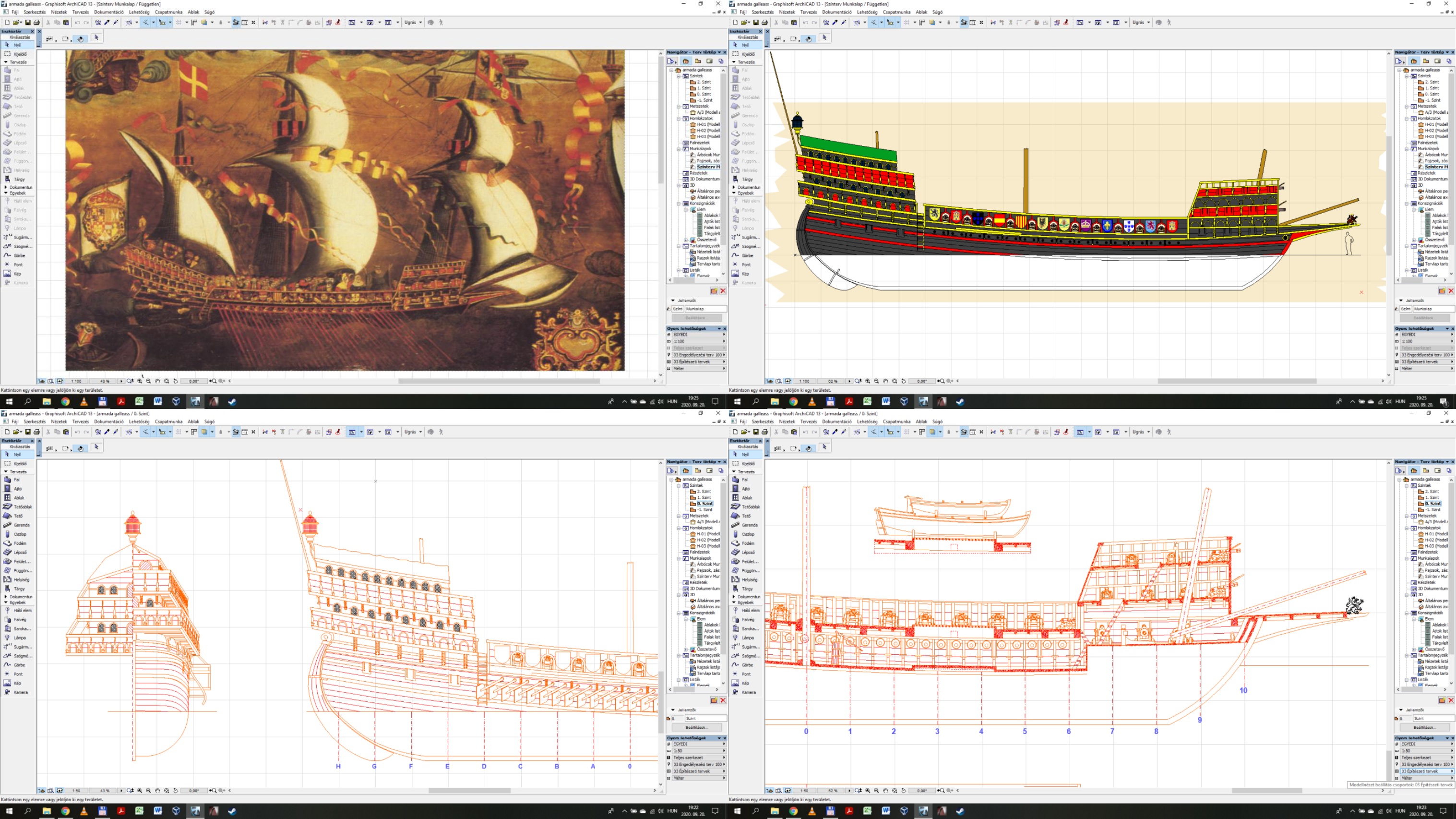This screenshot has width=1456, height=819.
Task: Click red X delete icon under painting window navigator
Action: pyautogui.click(x=722, y=291)
